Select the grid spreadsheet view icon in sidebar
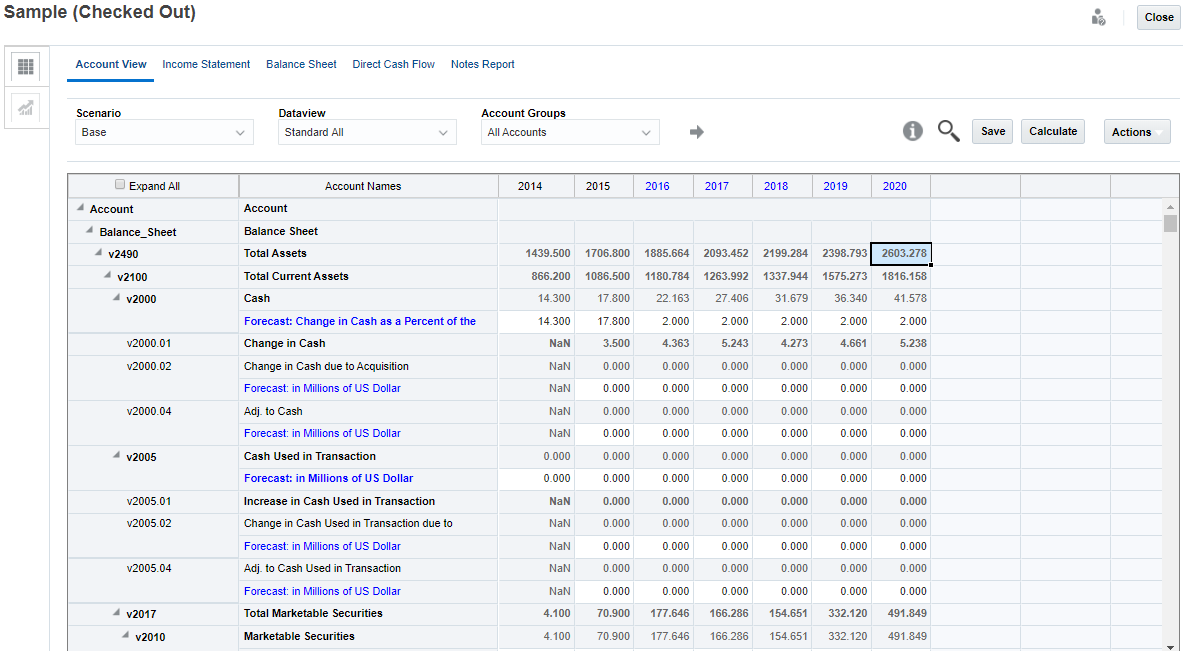 coord(27,66)
